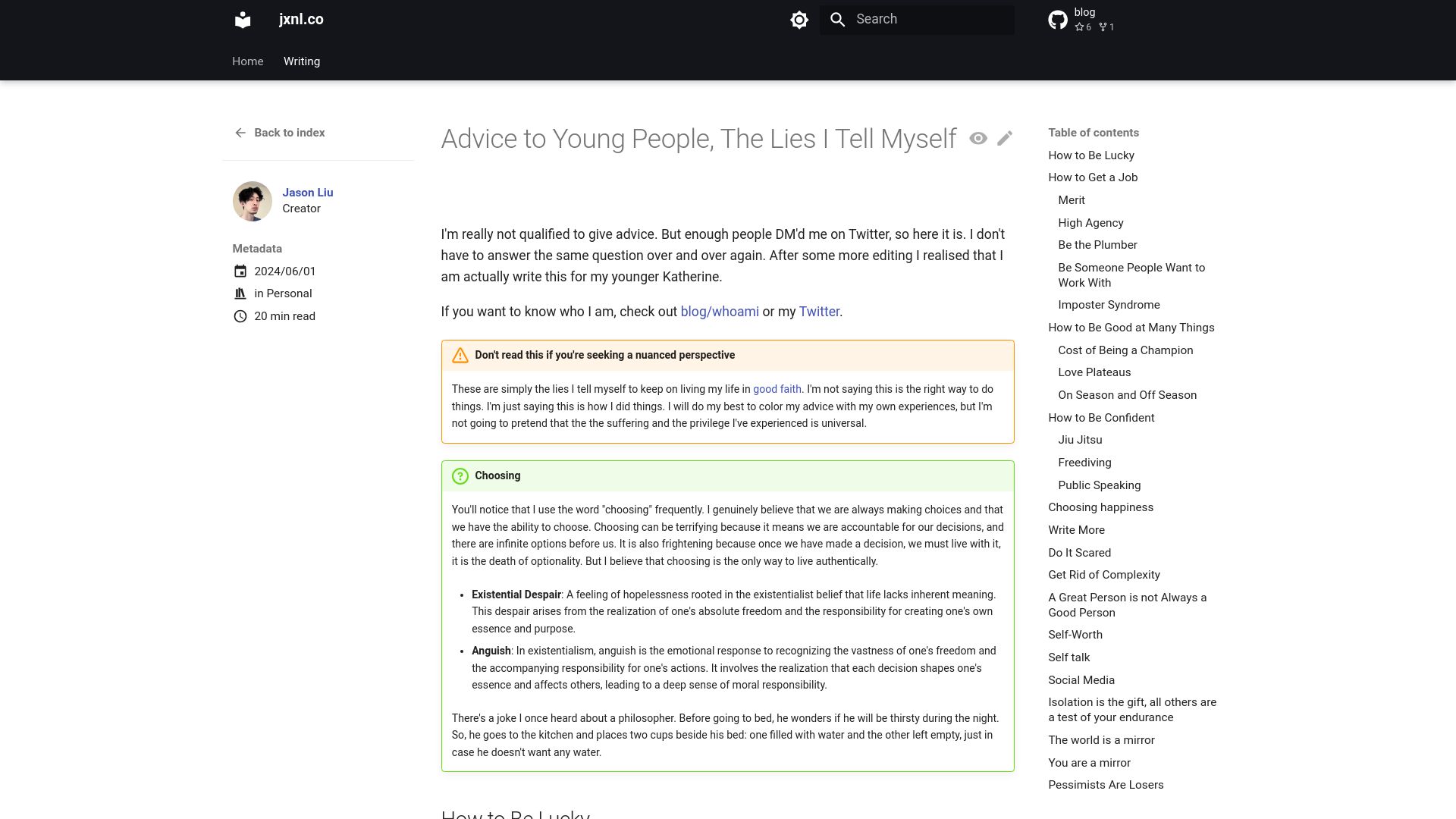The image size is (1456, 819).
Task: Jump to How to Be Good at Many Things
Action: click(1131, 328)
